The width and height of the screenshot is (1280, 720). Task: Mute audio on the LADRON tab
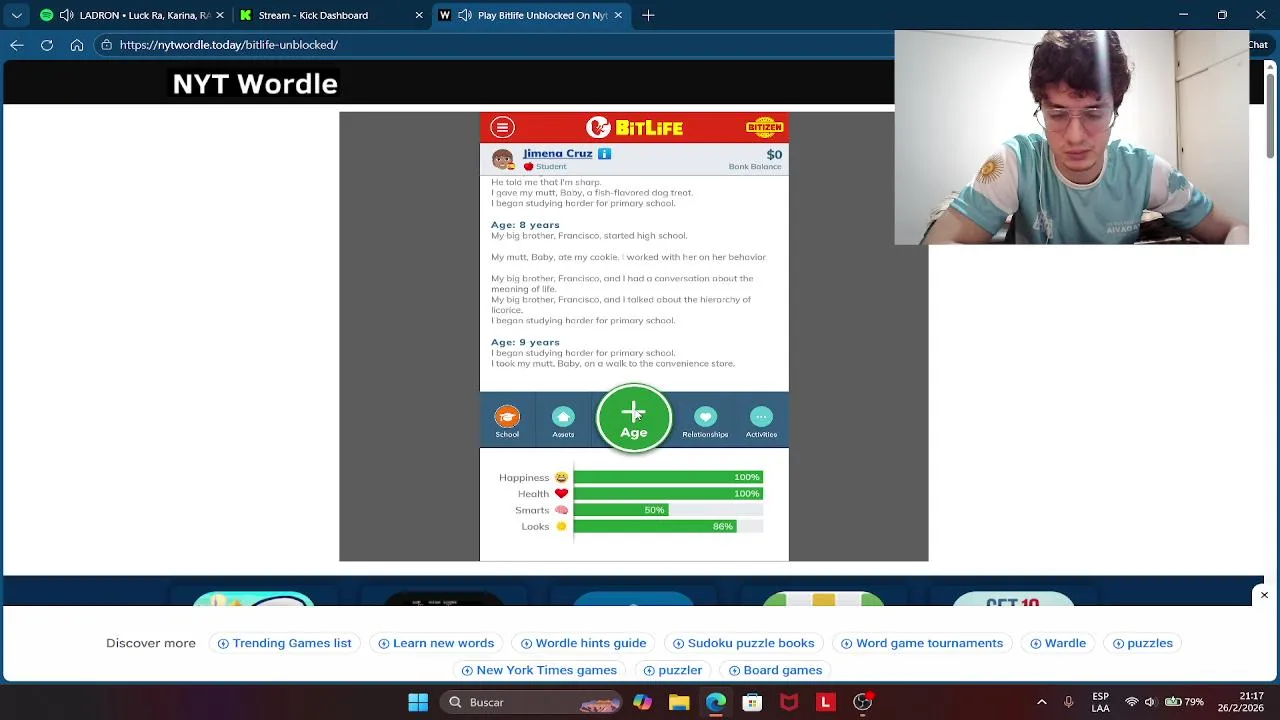click(66, 15)
